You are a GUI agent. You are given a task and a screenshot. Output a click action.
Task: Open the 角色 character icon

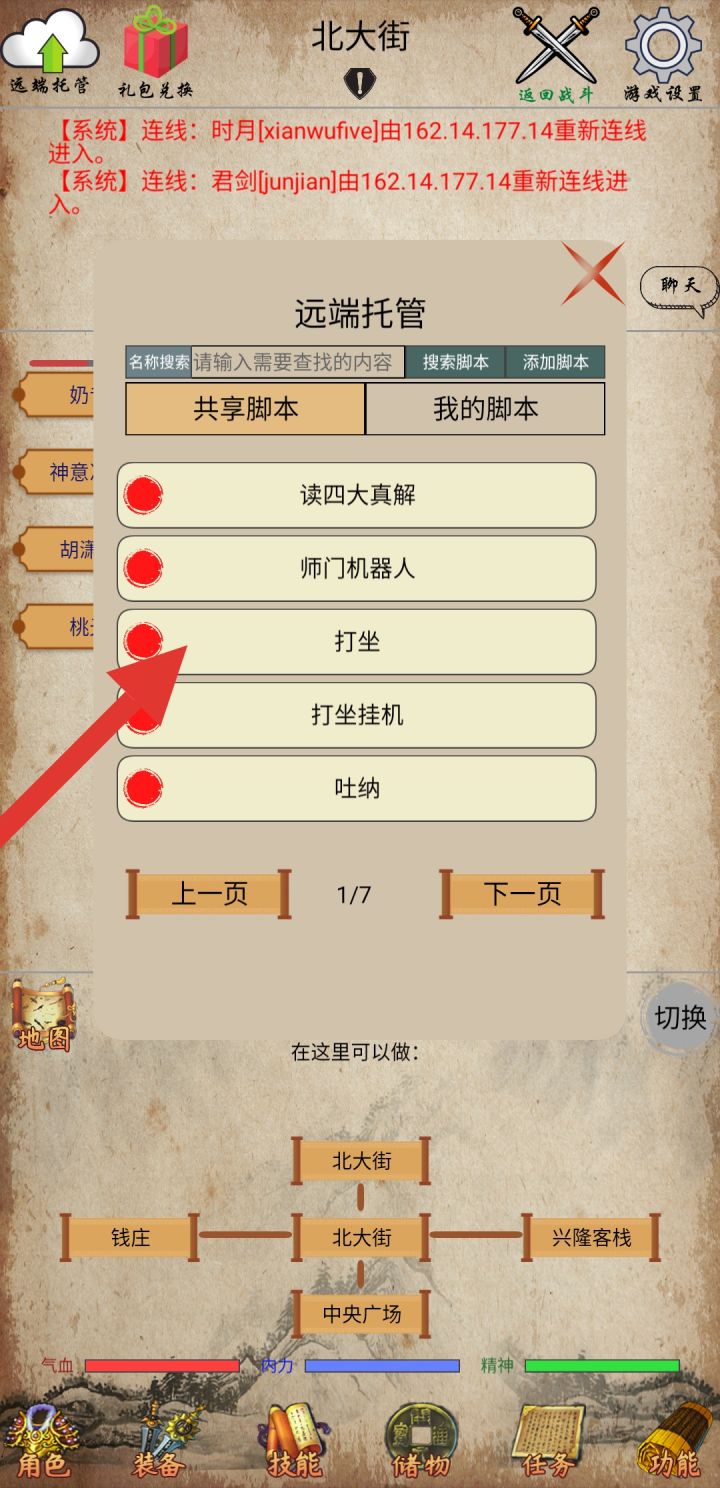43,1442
